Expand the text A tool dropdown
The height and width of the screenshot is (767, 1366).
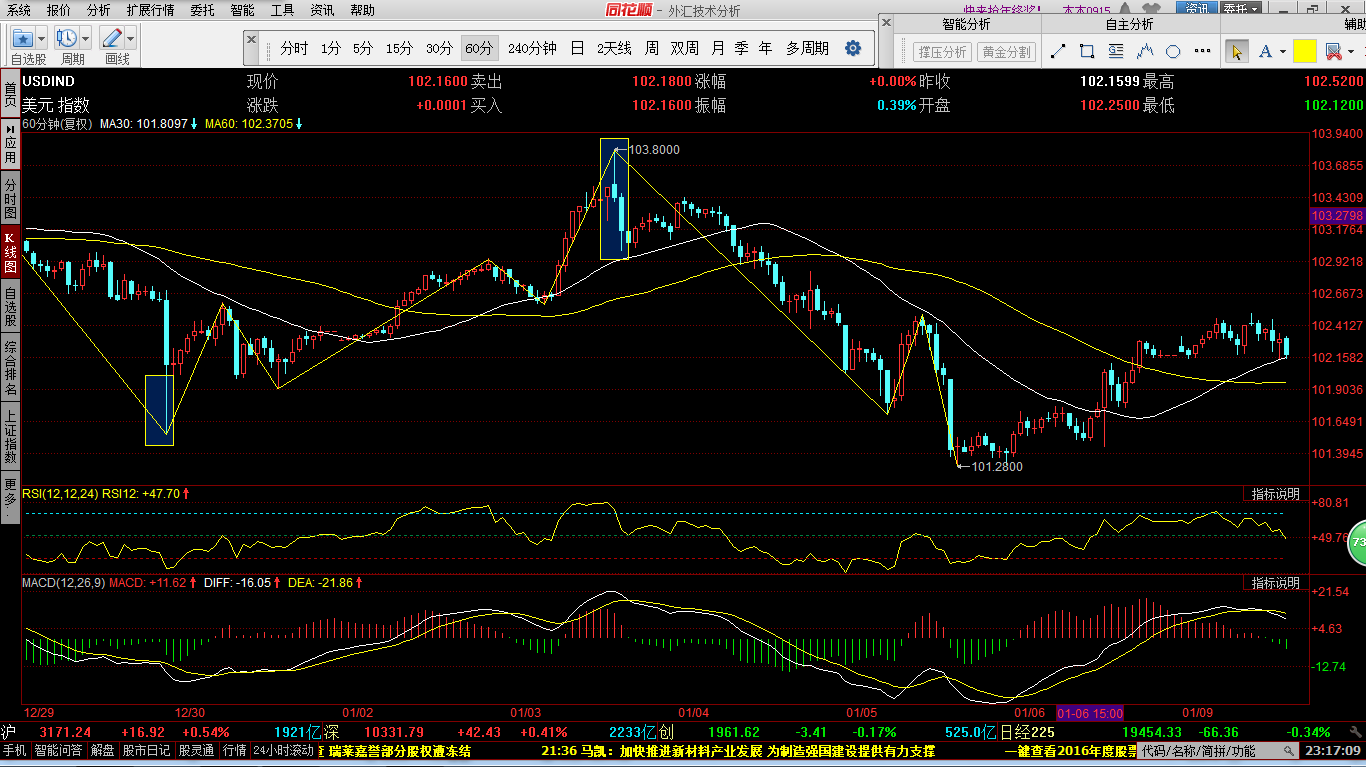point(1282,52)
